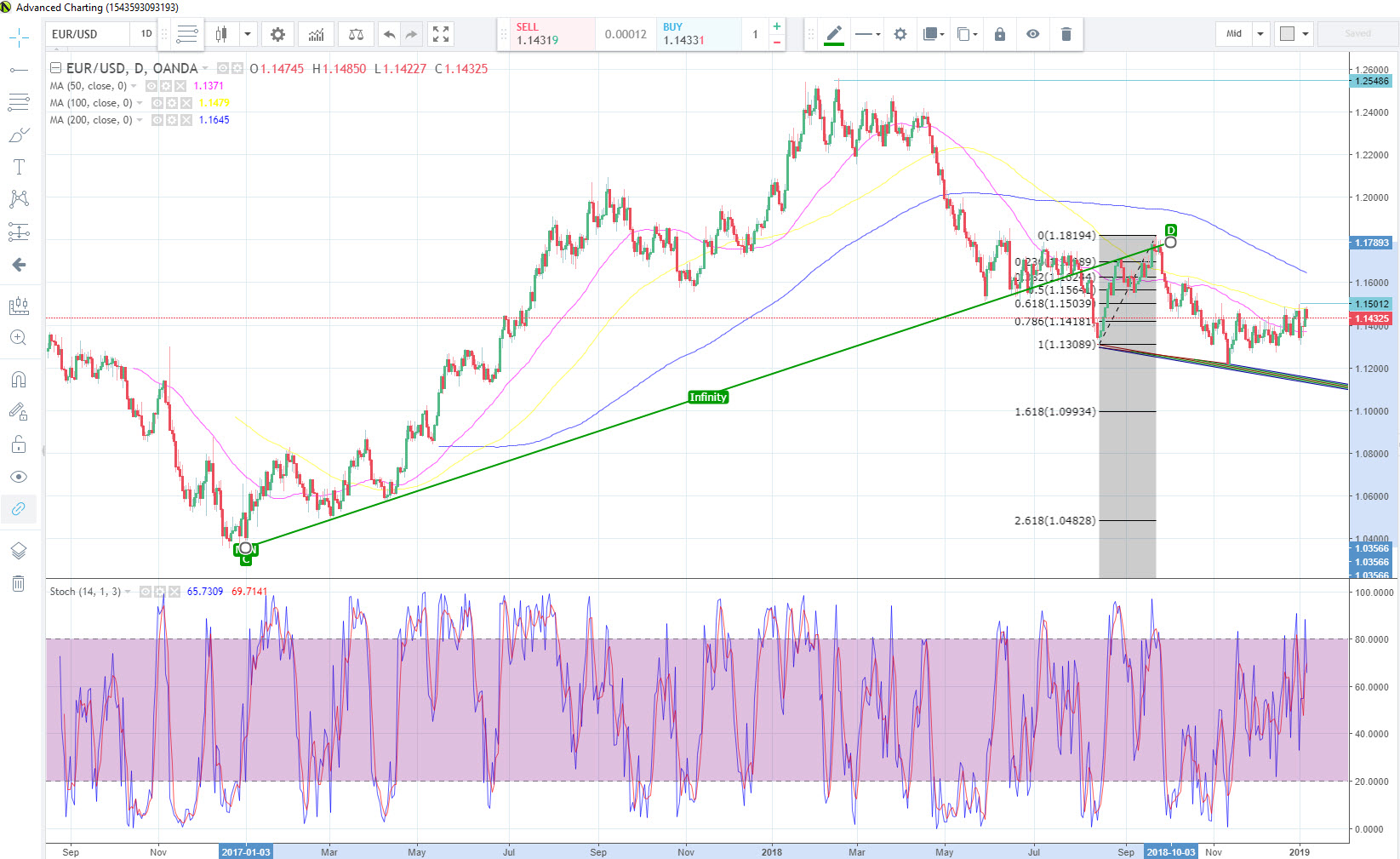Image resolution: width=1400 pixels, height=859 pixels.
Task: Open the 1D timeframe selector
Action: coord(146,34)
